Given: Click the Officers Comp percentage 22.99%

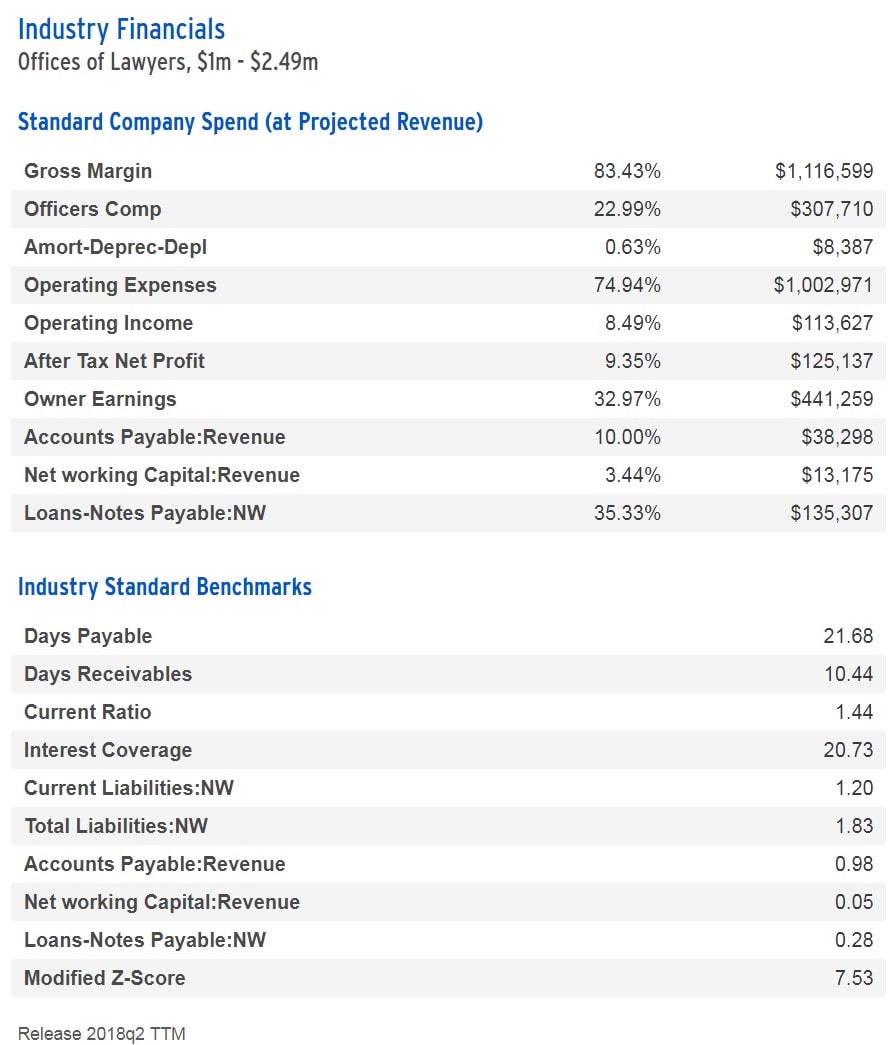Looking at the screenshot, I should 627,209.
